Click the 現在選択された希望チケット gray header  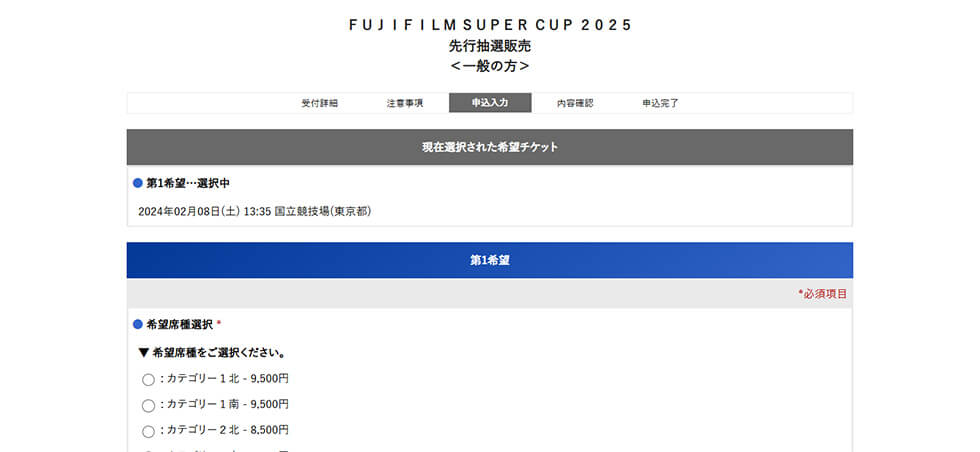click(490, 147)
